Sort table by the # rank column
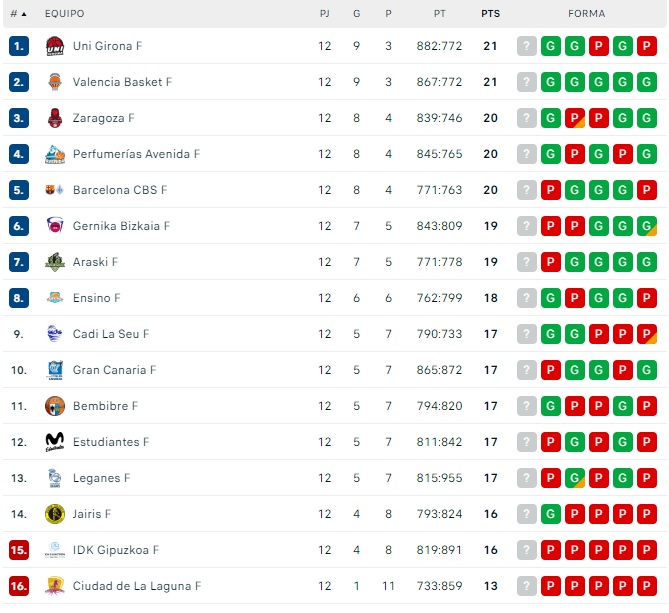This screenshot has height=613, width=669. 18,14
